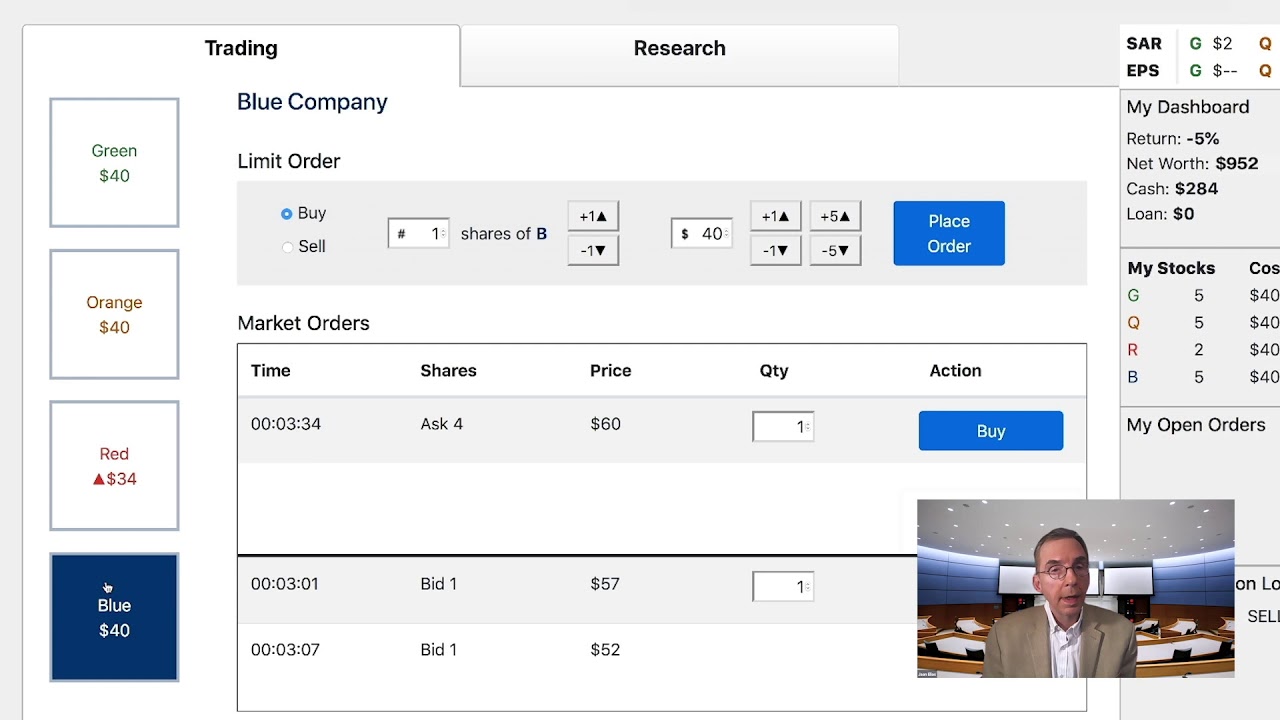The width and height of the screenshot is (1280, 720).
Task: Click the Net Worth $952 line
Action: (x=1192, y=164)
